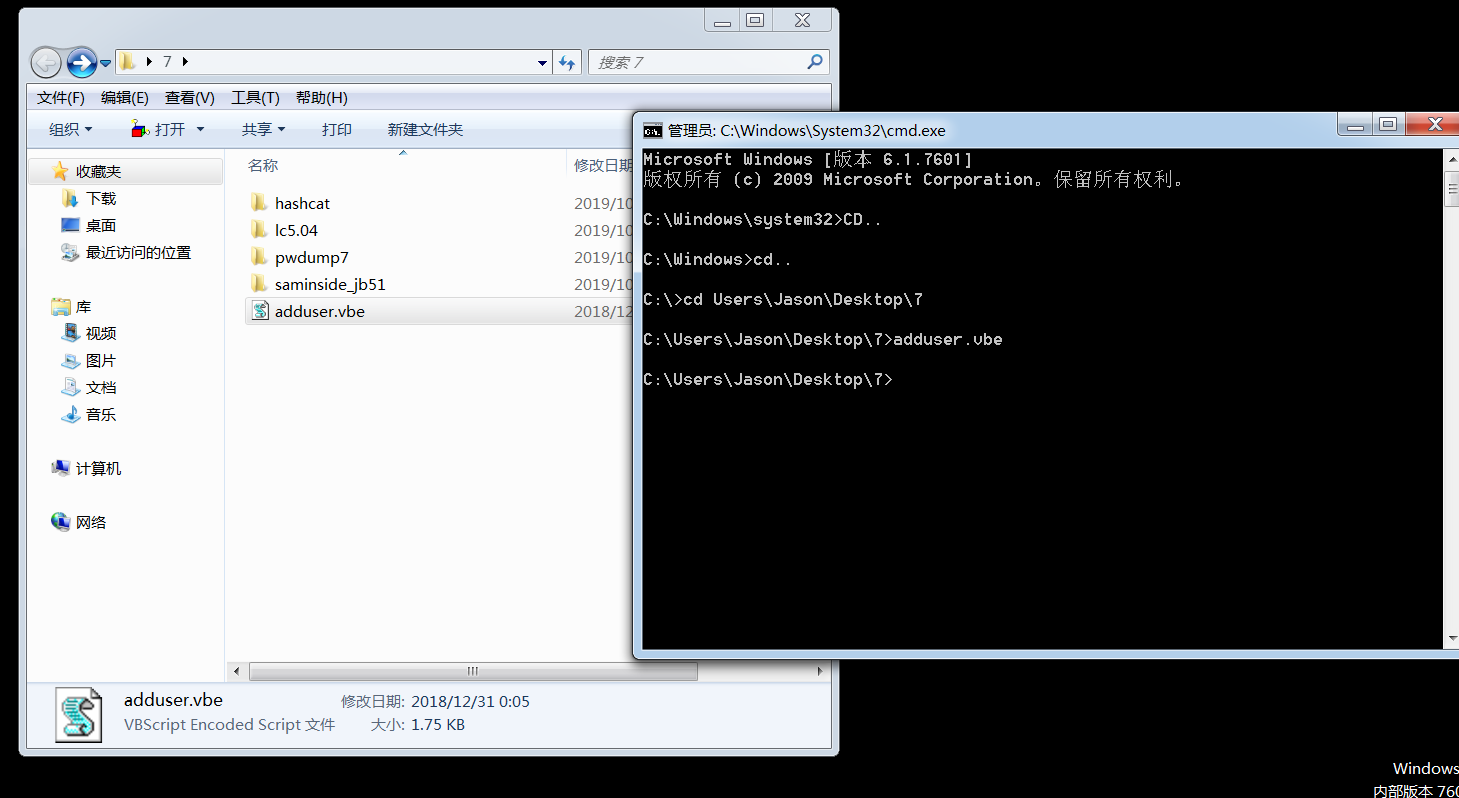1459x798 pixels.
Task: Click the hashcat folder icon
Action: pos(260,203)
